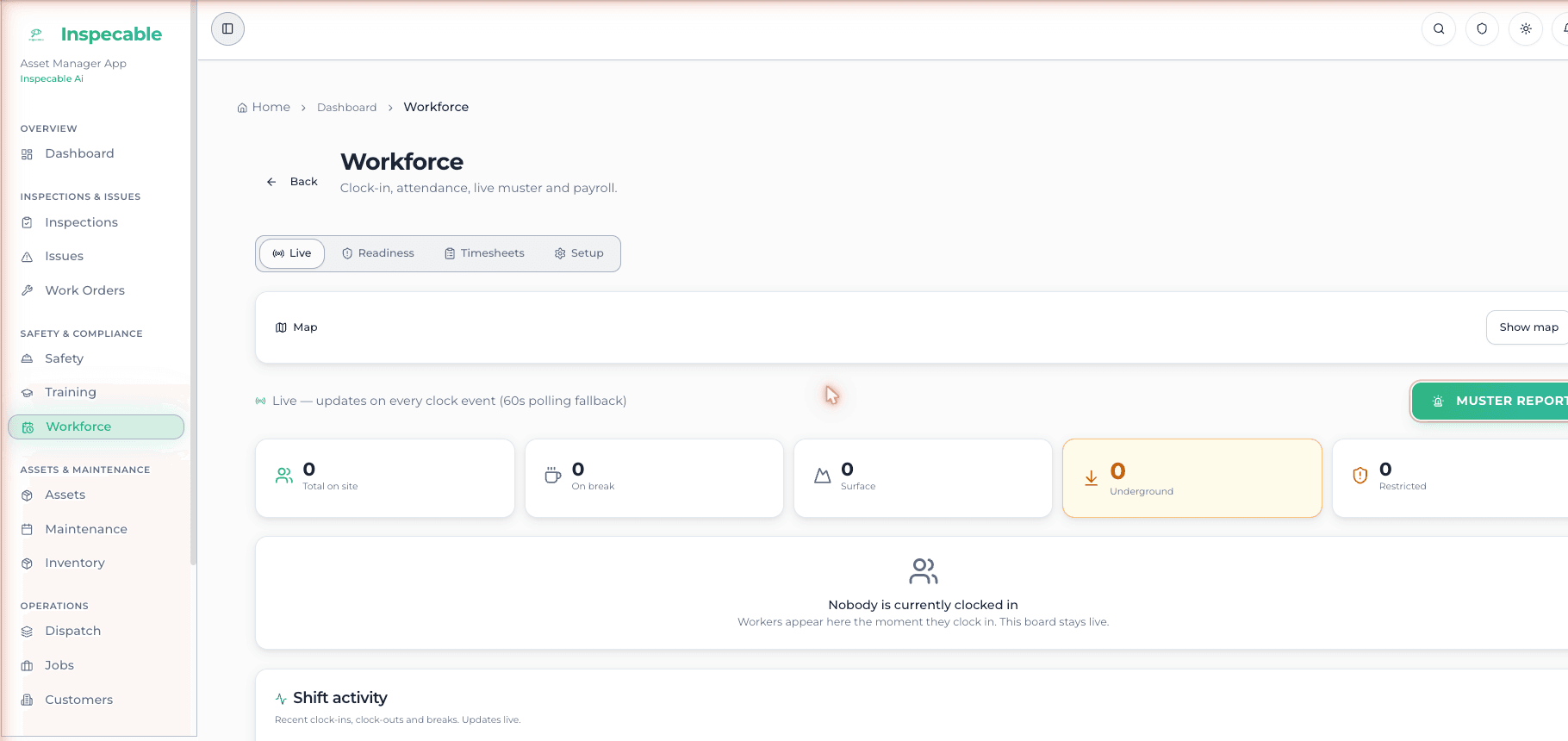1568x741 pixels.
Task: Click the shield icon in top bar
Action: [1482, 29]
